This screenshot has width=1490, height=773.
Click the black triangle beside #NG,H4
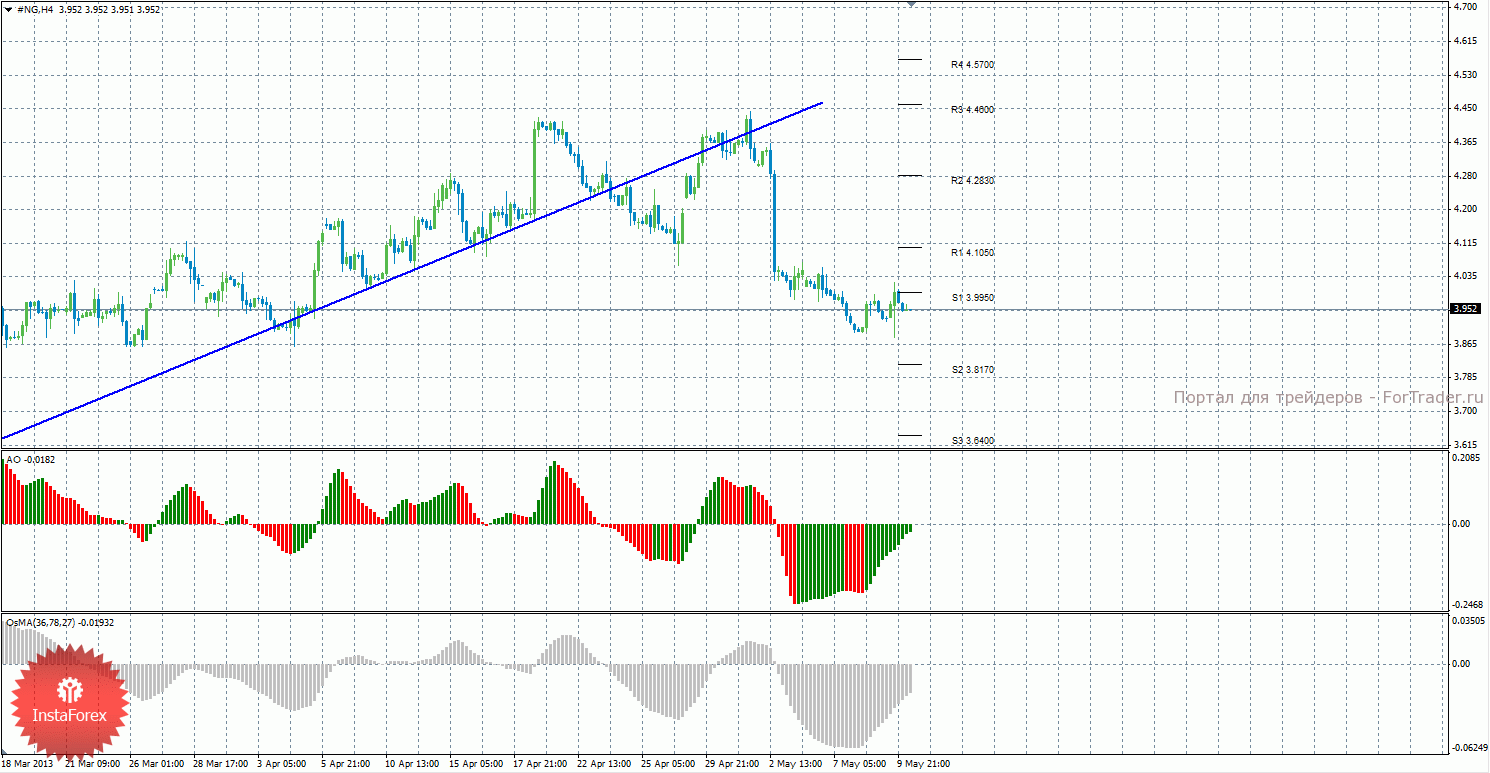tap(9, 9)
